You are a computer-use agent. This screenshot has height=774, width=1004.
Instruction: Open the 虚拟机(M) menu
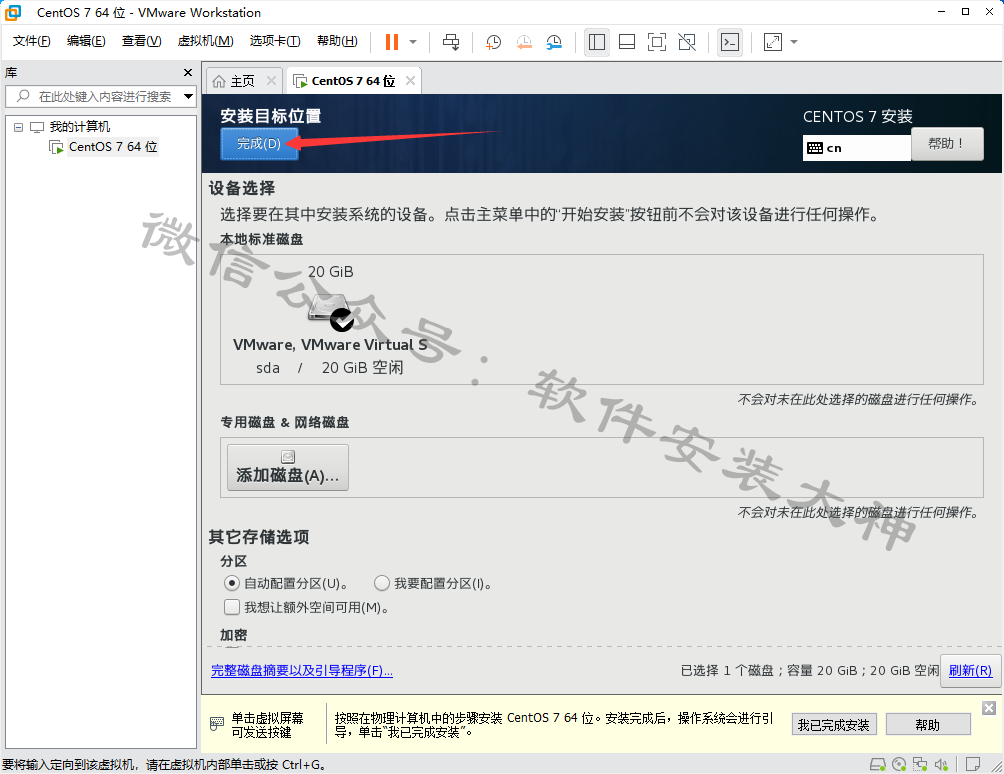pyautogui.click(x=206, y=41)
